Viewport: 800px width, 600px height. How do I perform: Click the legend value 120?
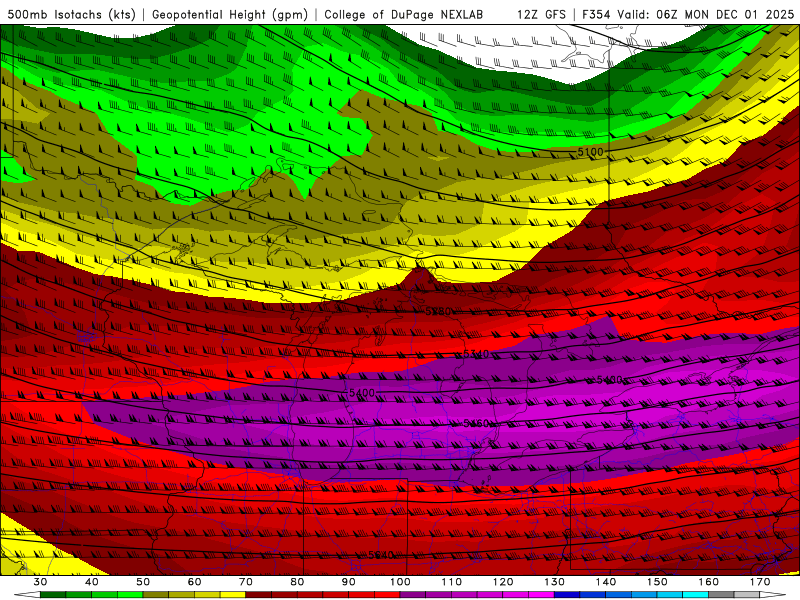(503, 582)
